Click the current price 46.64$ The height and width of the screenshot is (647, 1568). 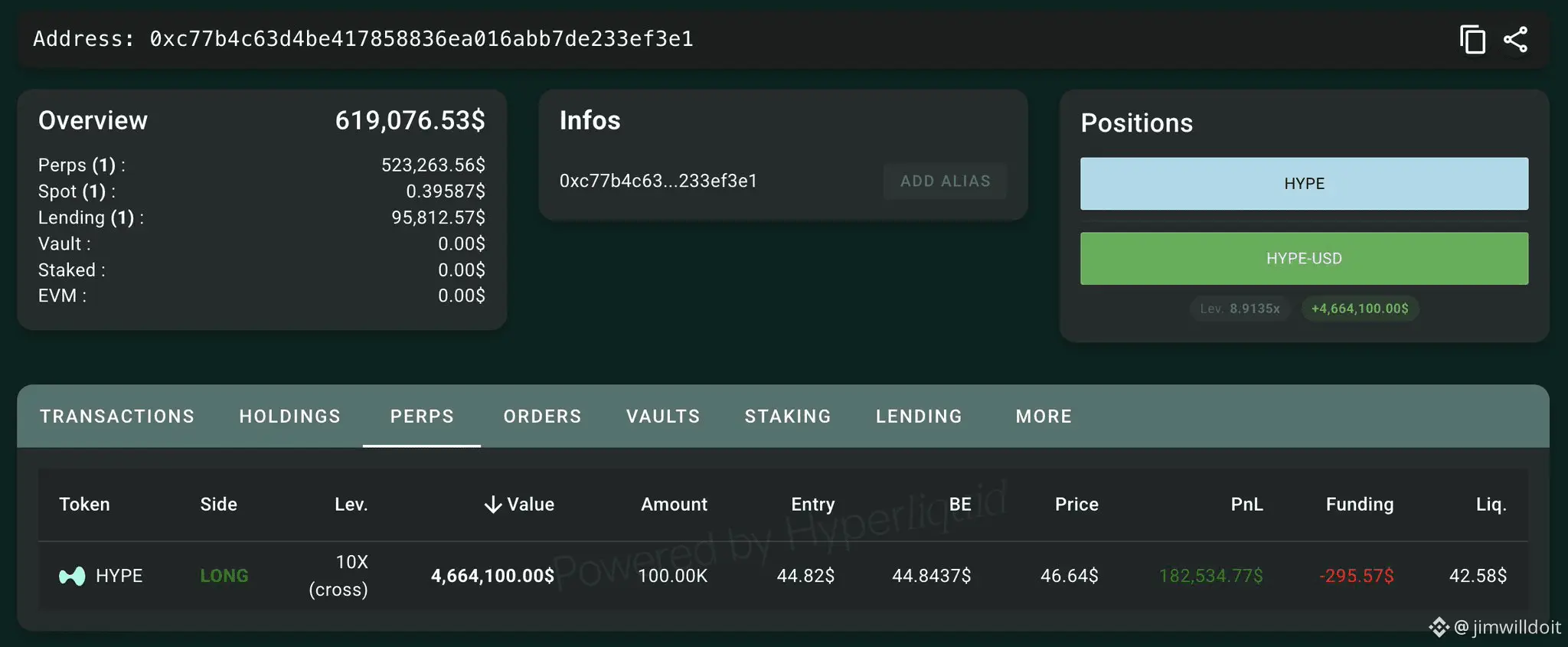[x=1070, y=576]
